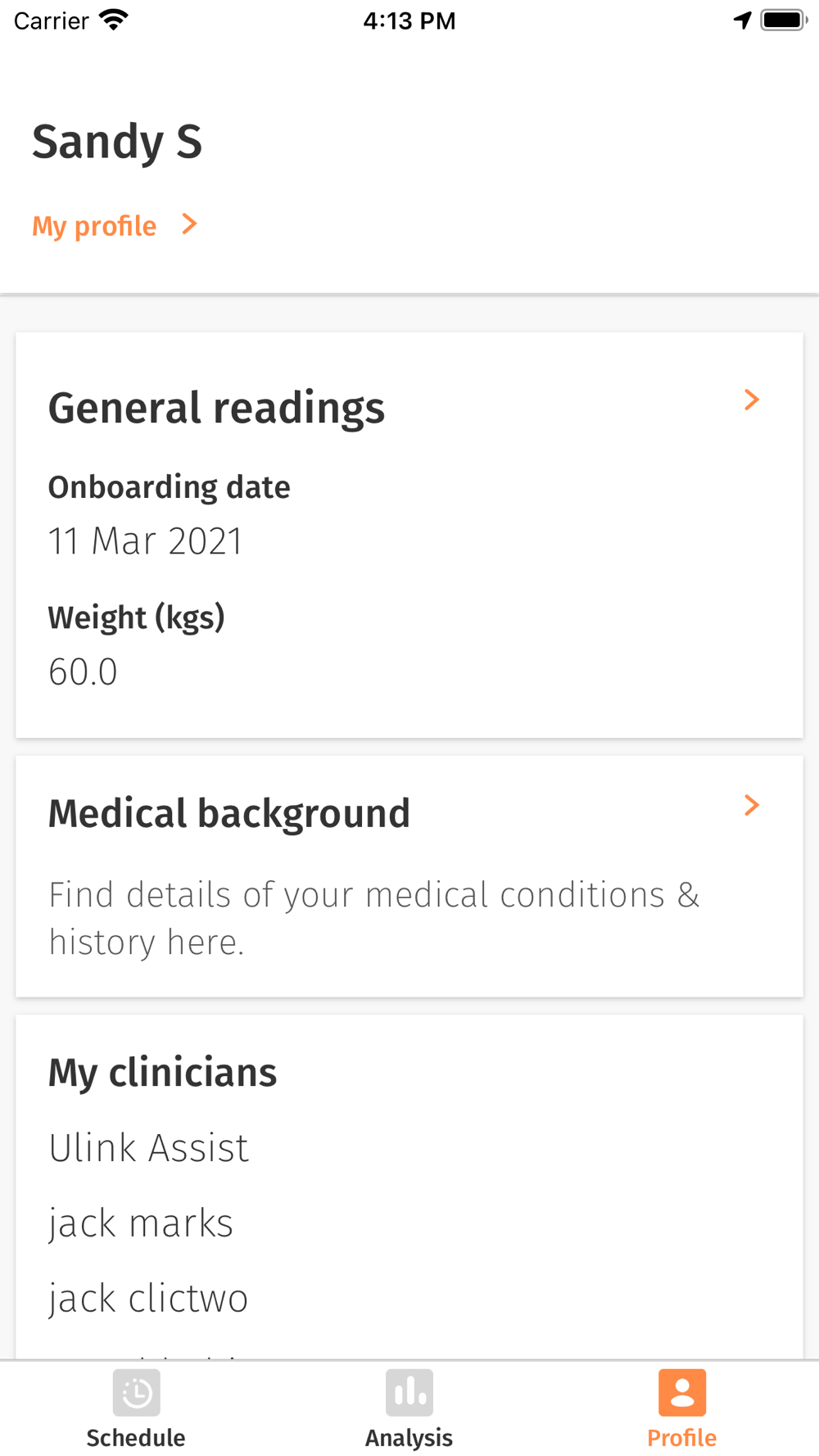
Task: Tap the Wi-Fi status icon
Action: point(114,20)
